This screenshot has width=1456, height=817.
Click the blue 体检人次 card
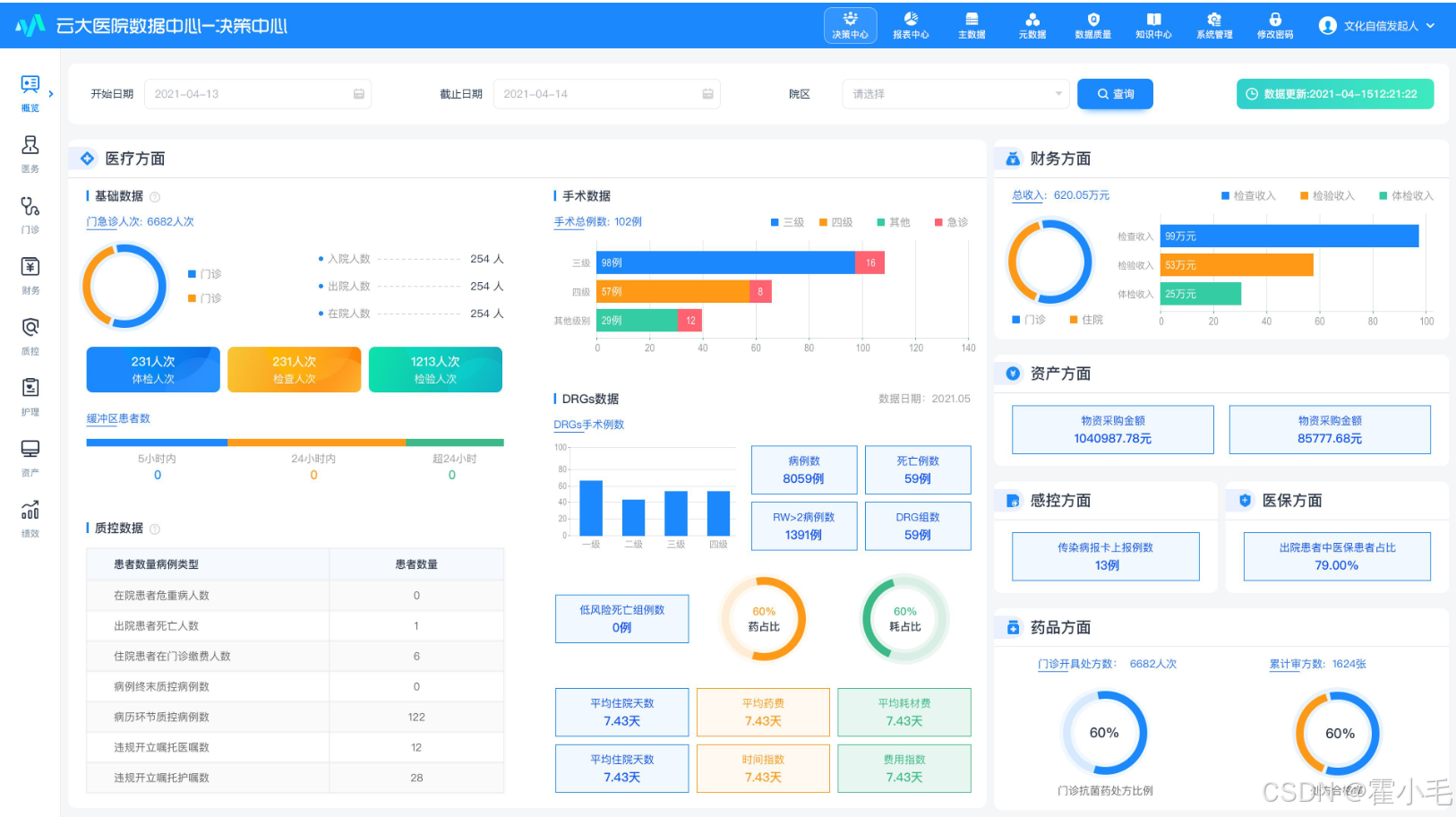coord(153,369)
